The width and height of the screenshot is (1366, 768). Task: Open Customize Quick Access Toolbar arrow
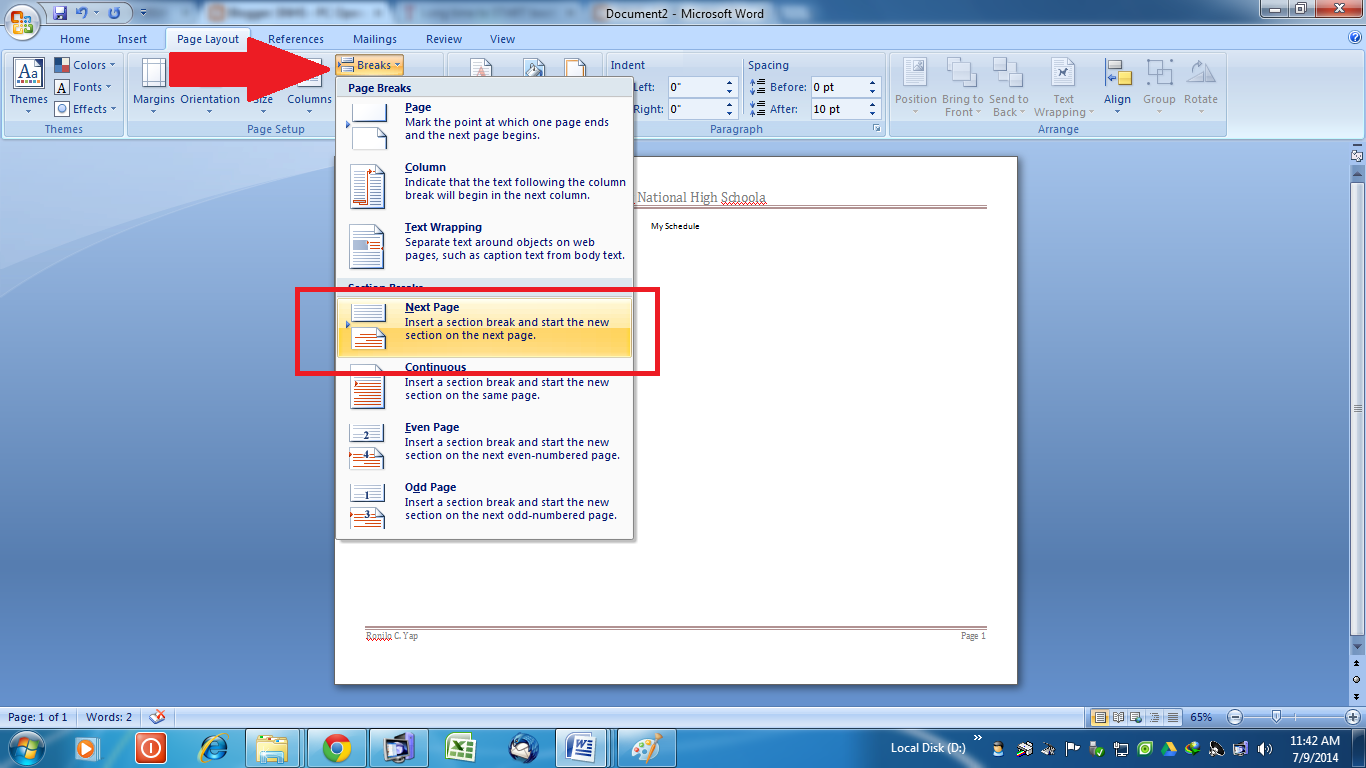[x=143, y=14]
